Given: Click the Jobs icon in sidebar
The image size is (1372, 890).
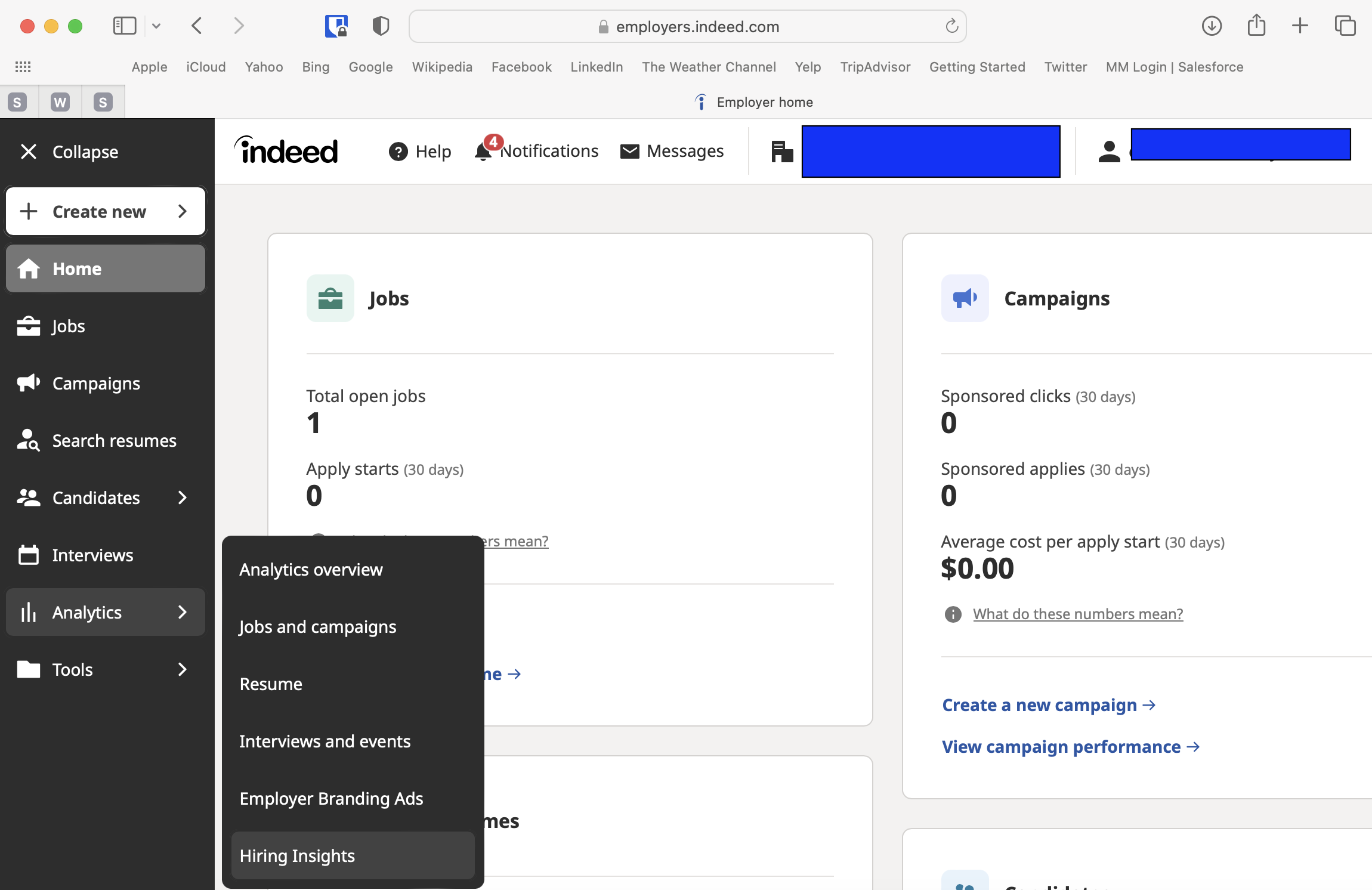Looking at the screenshot, I should pyautogui.click(x=30, y=325).
